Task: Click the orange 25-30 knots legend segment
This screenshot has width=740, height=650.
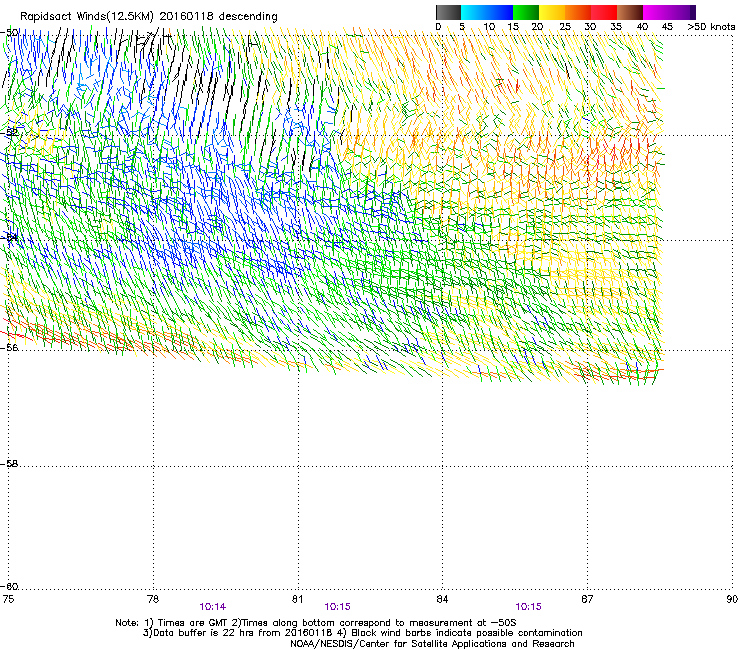Action: pos(578,12)
